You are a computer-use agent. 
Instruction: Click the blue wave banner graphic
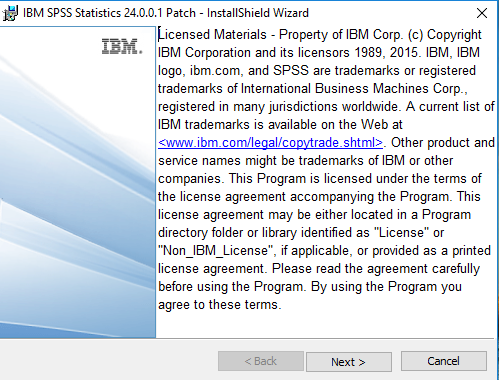[78, 200]
